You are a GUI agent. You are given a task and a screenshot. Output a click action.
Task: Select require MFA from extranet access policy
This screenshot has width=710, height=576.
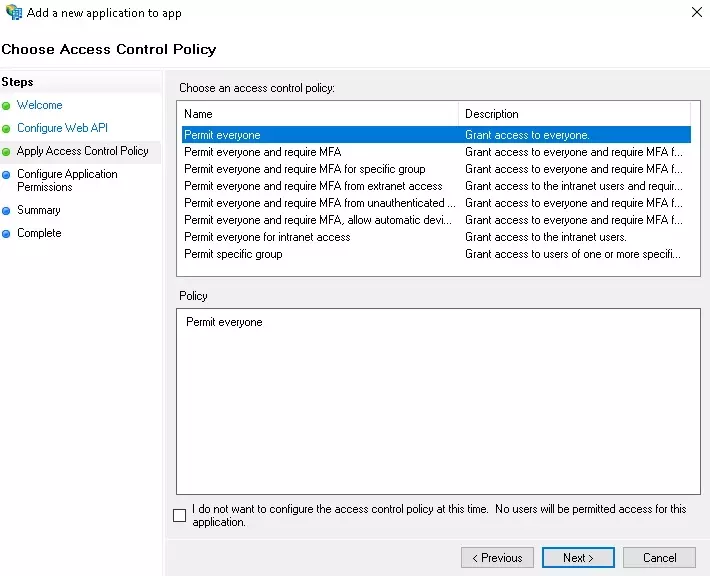coord(437,186)
